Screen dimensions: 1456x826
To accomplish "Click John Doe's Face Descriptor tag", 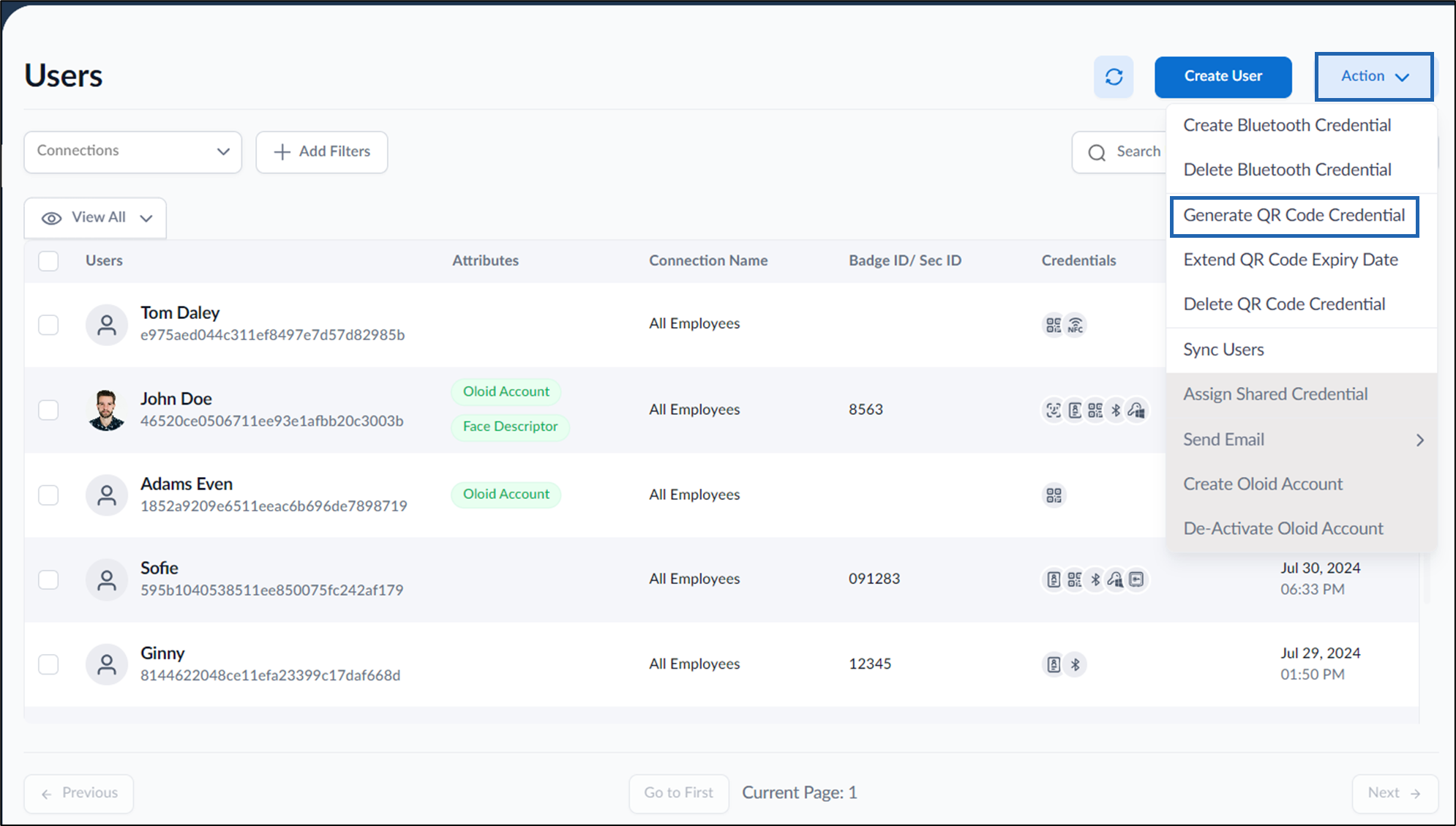I will [510, 427].
